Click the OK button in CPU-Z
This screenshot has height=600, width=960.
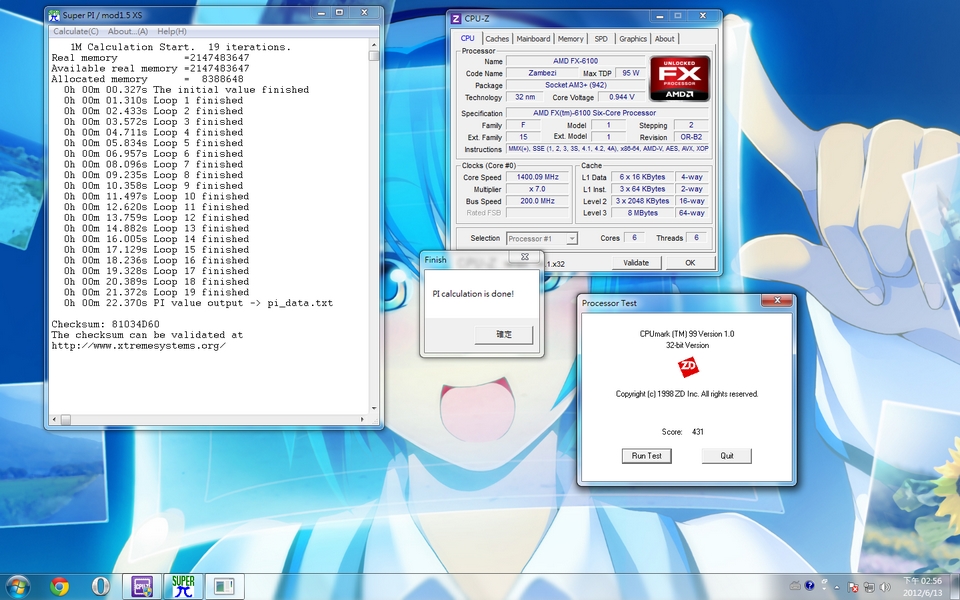pos(690,263)
